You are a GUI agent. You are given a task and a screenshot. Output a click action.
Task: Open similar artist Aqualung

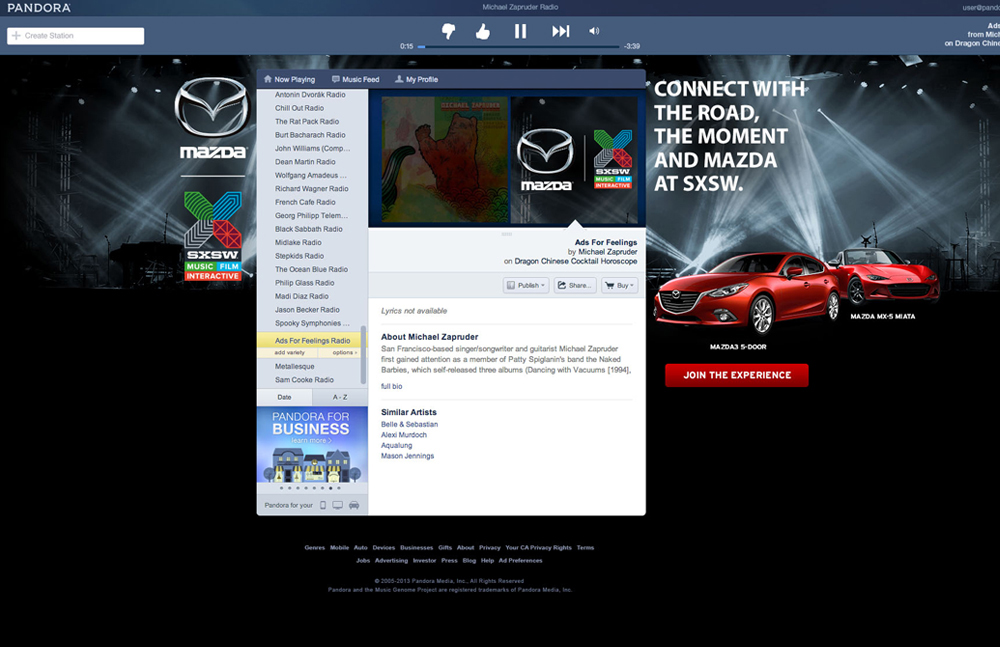point(397,445)
